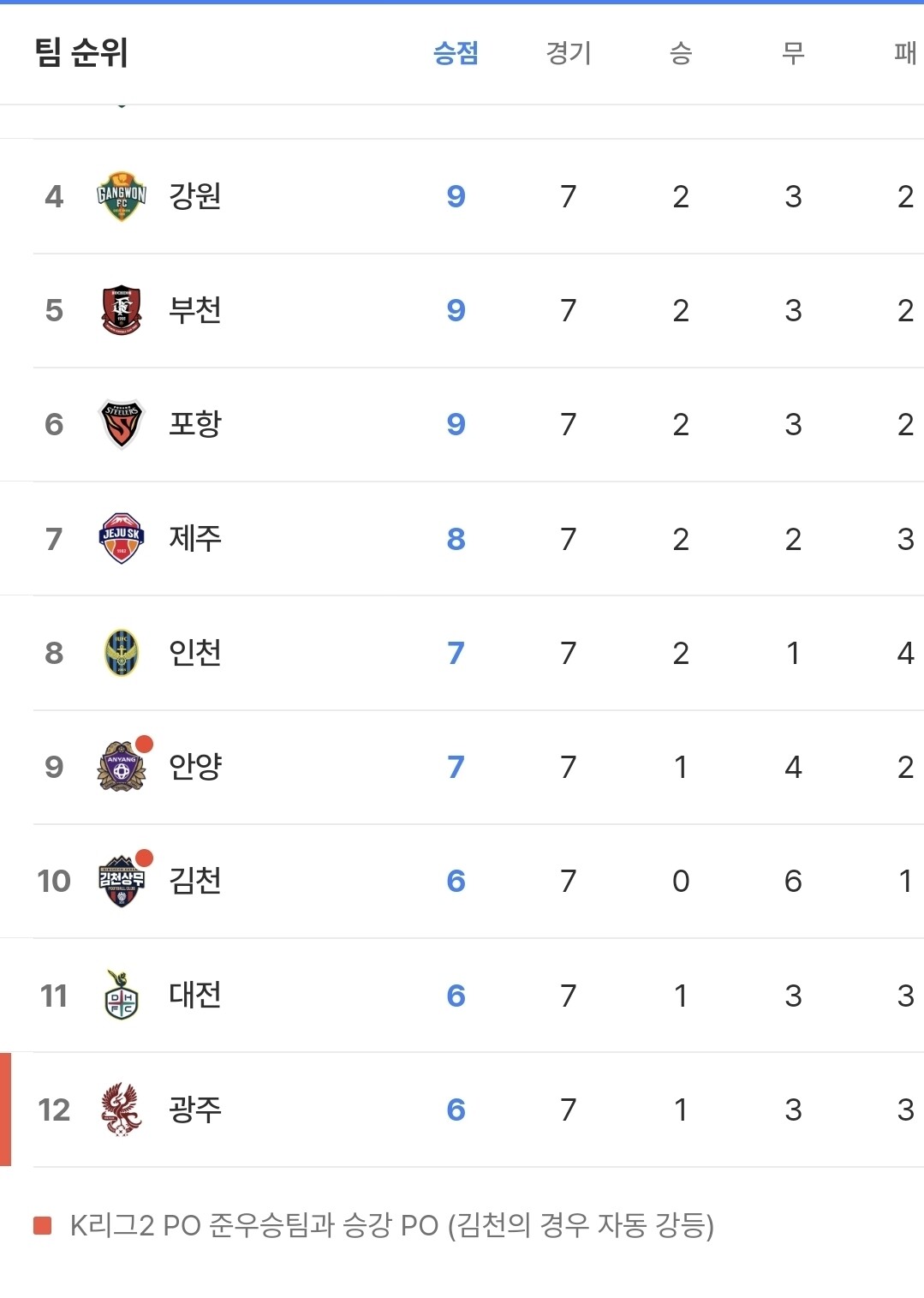Tap the Daejeon Hana Citizen logo
Screen dimensions: 924x1298
pyautogui.click(x=122, y=995)
